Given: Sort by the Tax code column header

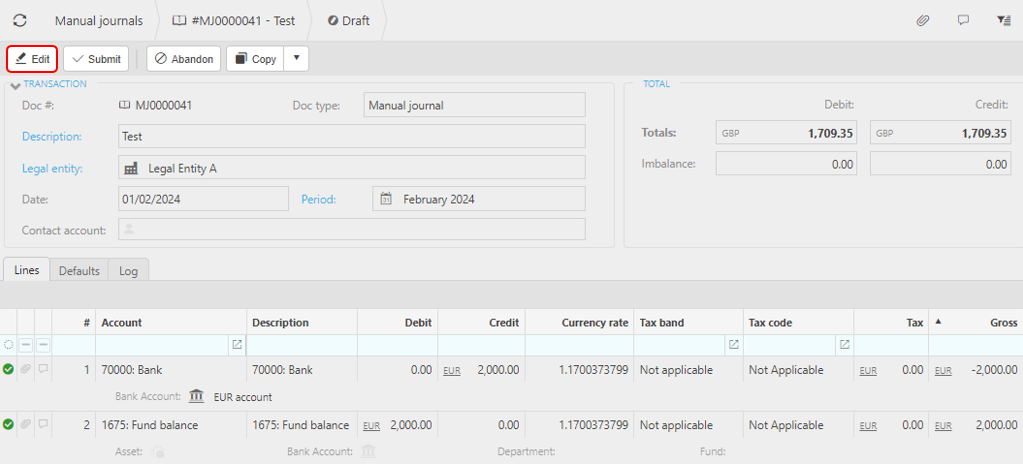Looking at the screenshot, I should tap(798, 322).
